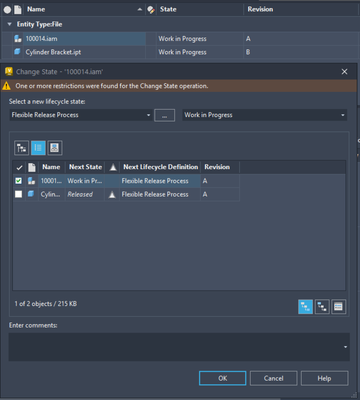The height and width of the screenshot is (400, 360).
Task: Click the 1 of 2 objects / 215 KB text
Action: tap(46, 304)
